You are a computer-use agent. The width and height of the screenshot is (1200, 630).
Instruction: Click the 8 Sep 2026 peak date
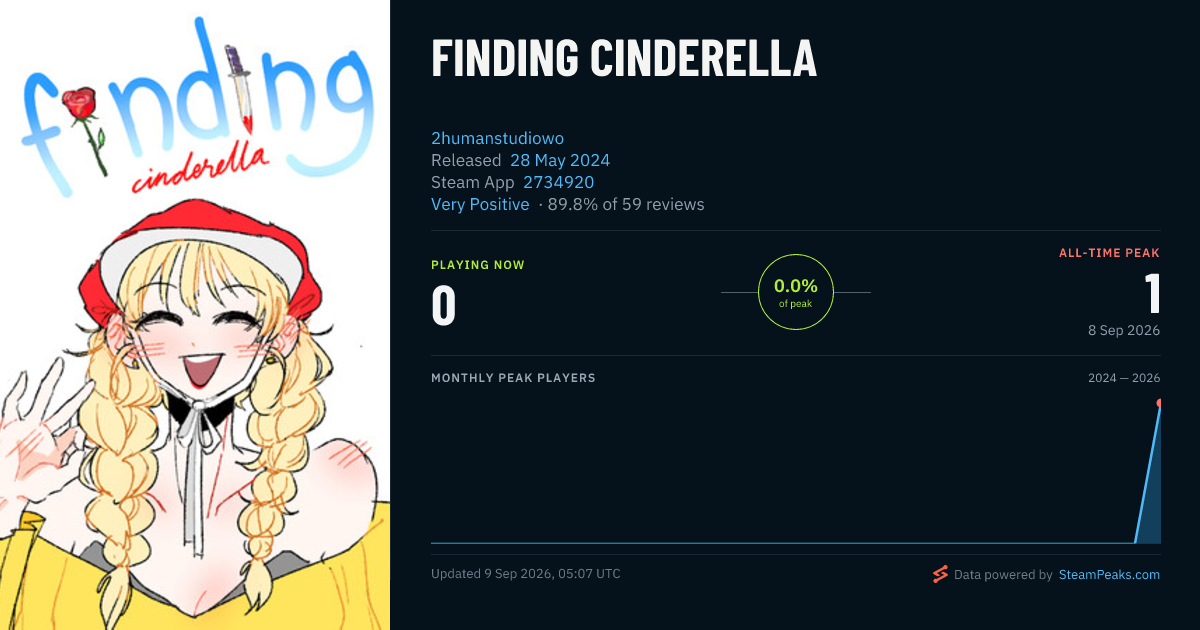click(x=1124, y=330)
